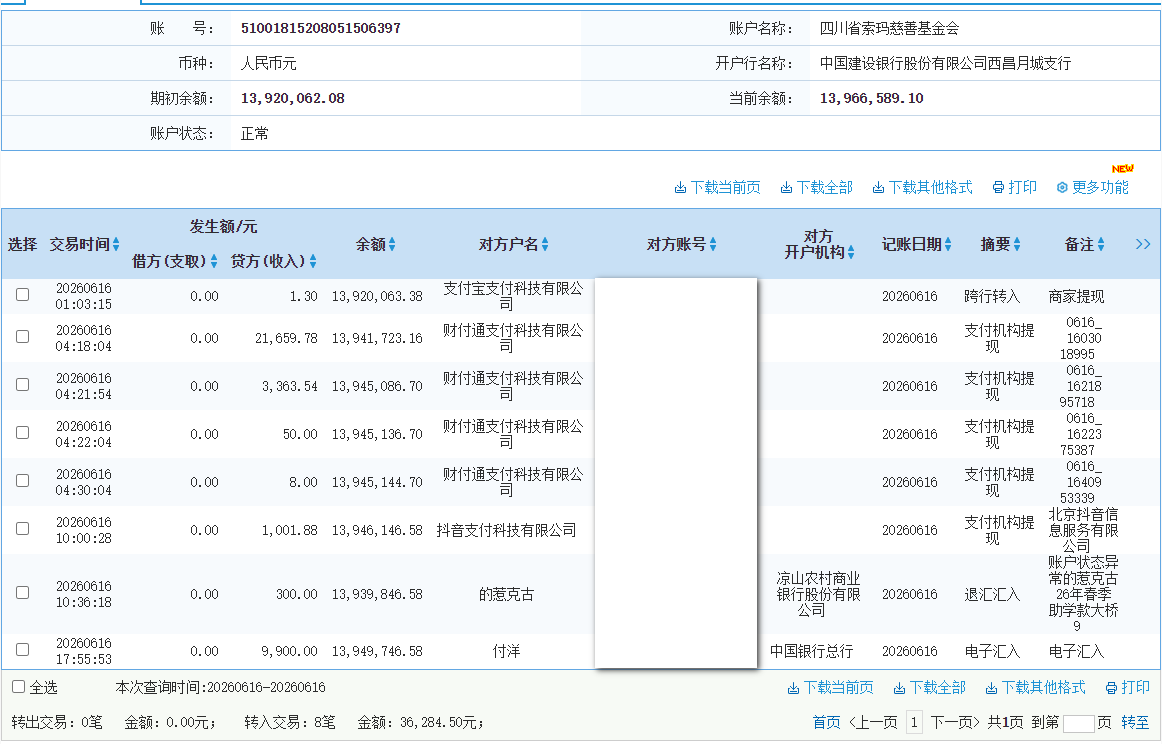The width and height of the screenshot is (1162, 744).
Task: Sort by 交易时间 column arrows
Action: [x=116, y=245]
